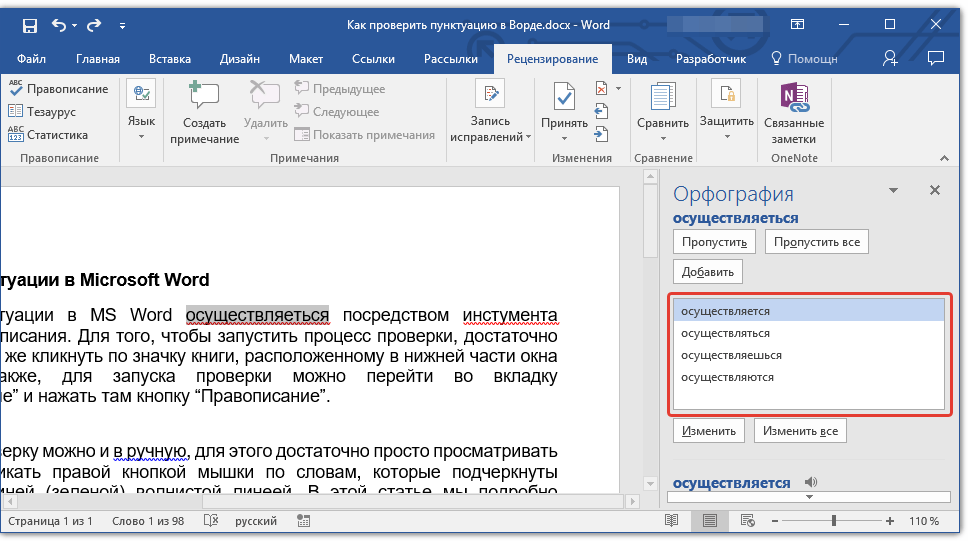
Task: Click the Пропустить все button
Action: [x=817, y=242]
